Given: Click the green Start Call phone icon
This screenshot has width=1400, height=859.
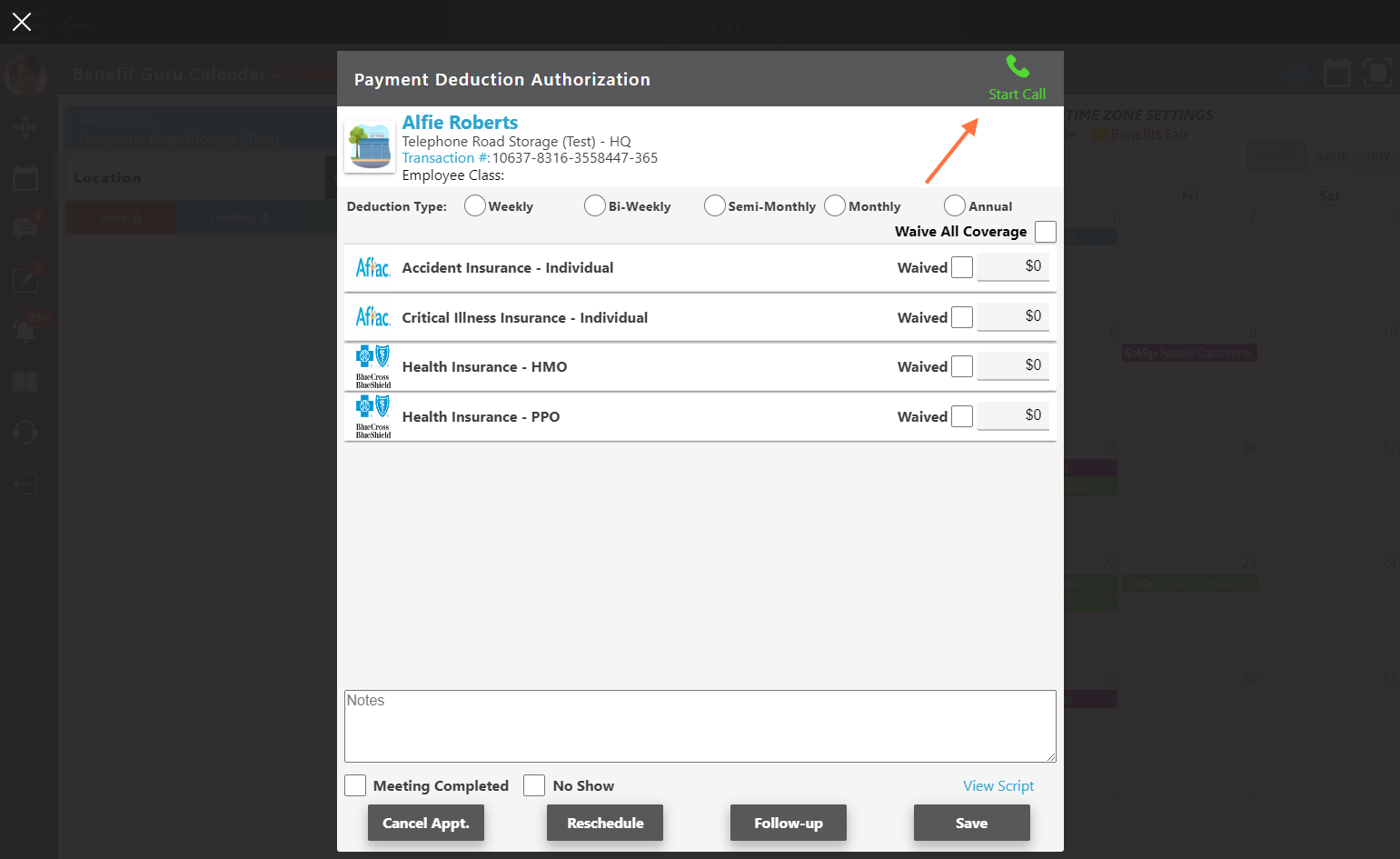Looking at the screenshot, I should (x=1018, y=66).
